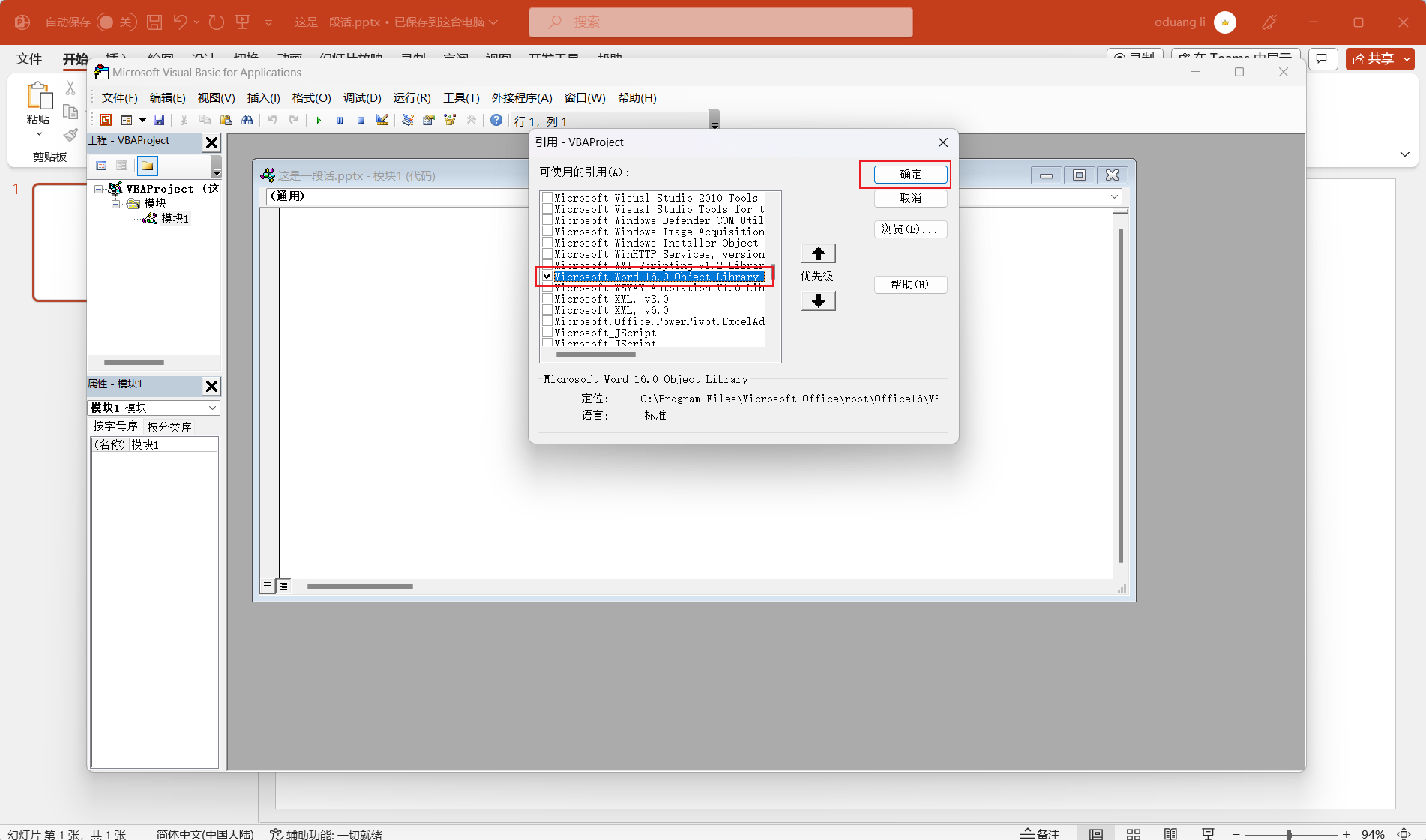The width and height of the screenshot is (1426, 840).
Task: Click priority move-down arrow button
Action: (818, 301)
